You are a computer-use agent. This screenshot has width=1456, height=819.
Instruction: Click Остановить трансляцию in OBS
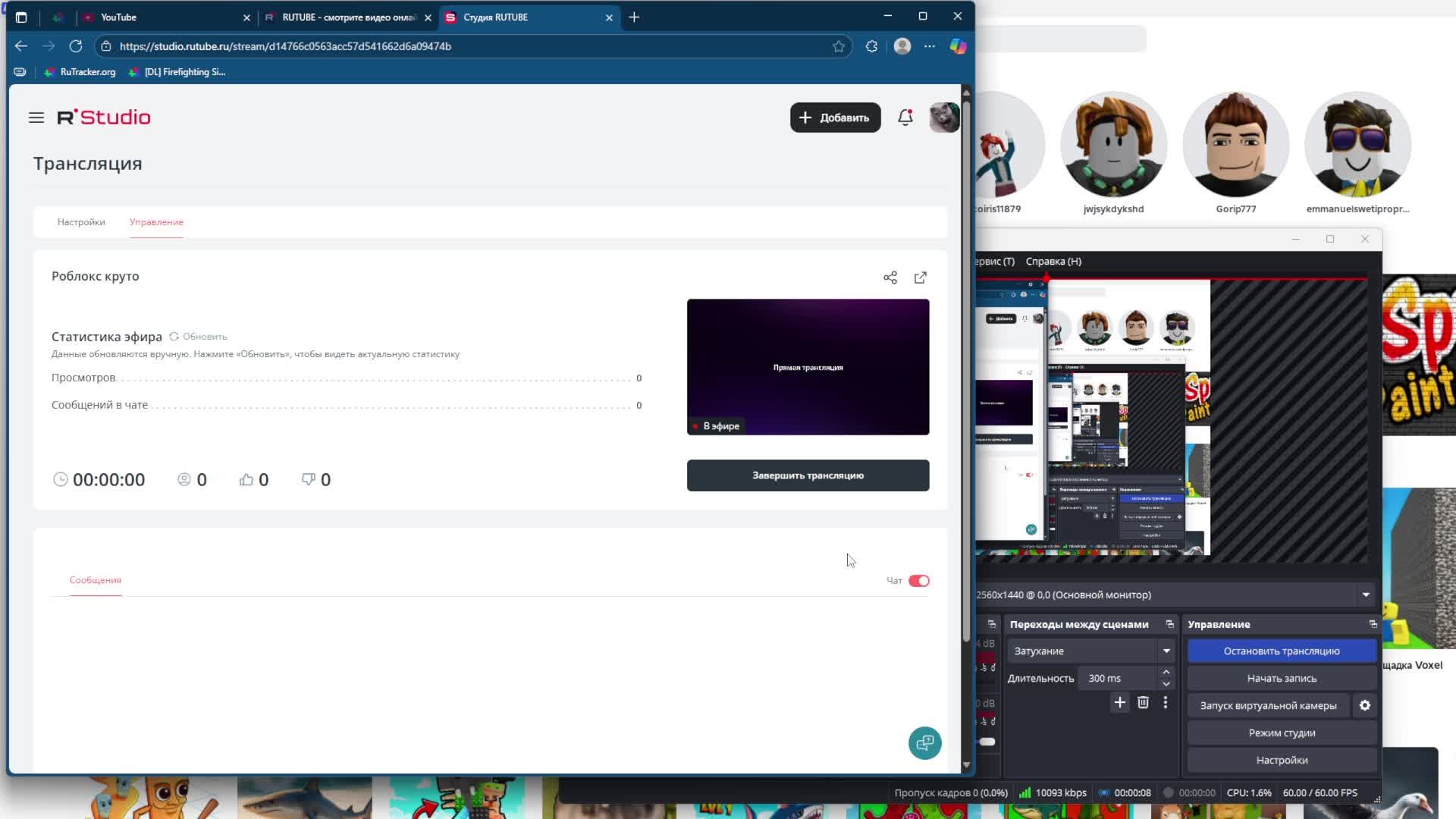pyautogui.click(x=1282, y=651)
